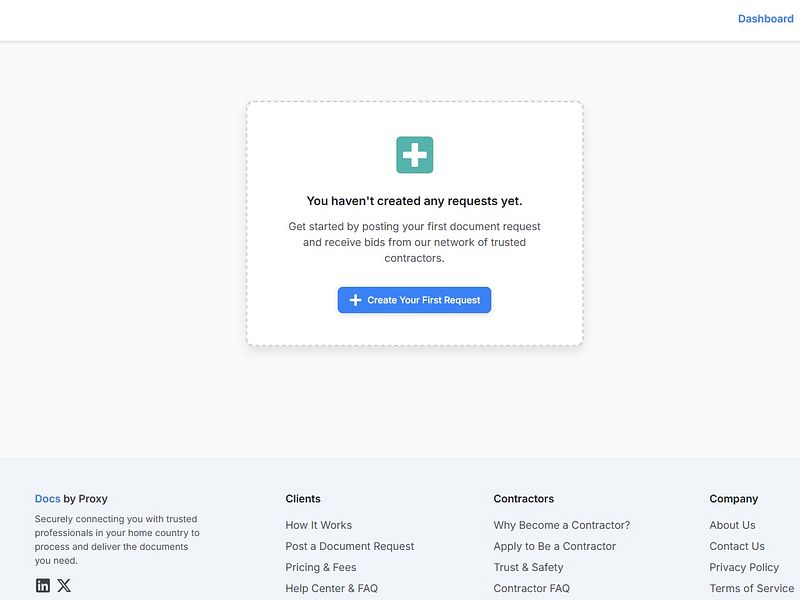Open the How It Works link
The image size is (800, 600).
pos(318,525)
